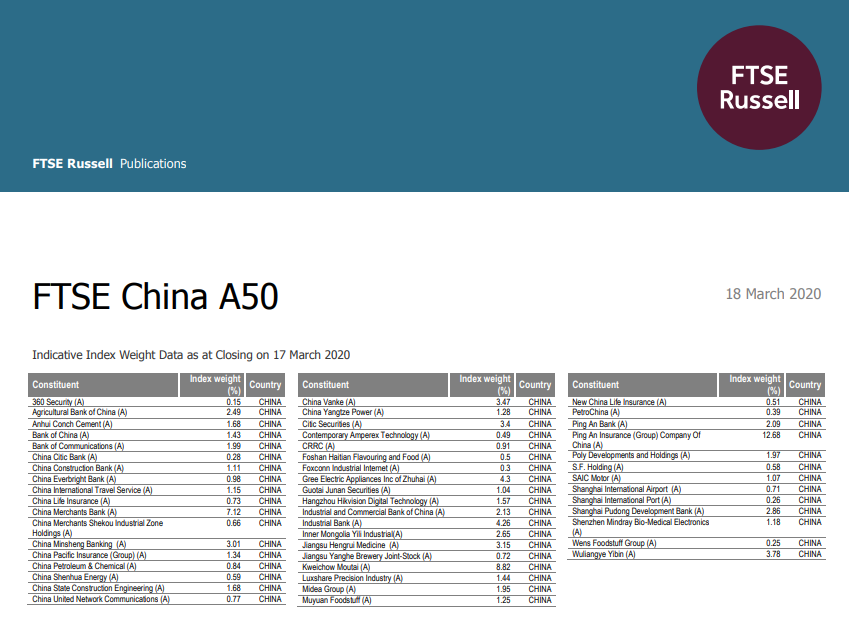The height and width of the screenshot is (640, 849).
Task: Select 'Foshan Haitian Flavouring and Food (A)'
Action: click(x=366, y=457)
